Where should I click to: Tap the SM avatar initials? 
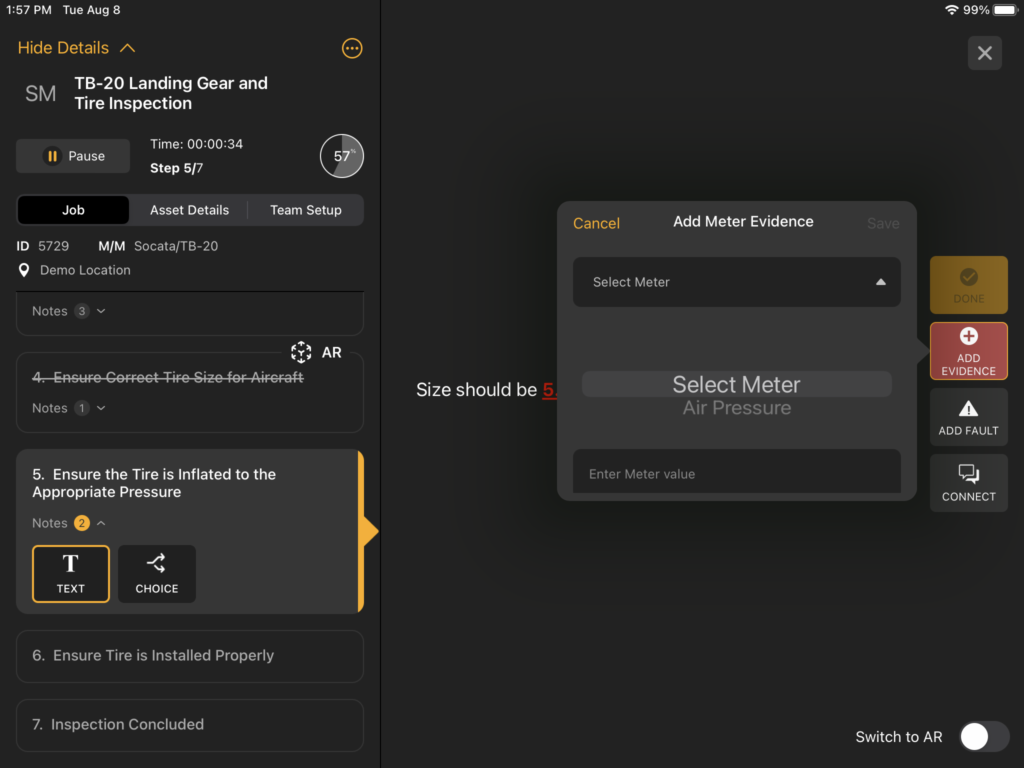pyautogui.click(x=40, y=93)
